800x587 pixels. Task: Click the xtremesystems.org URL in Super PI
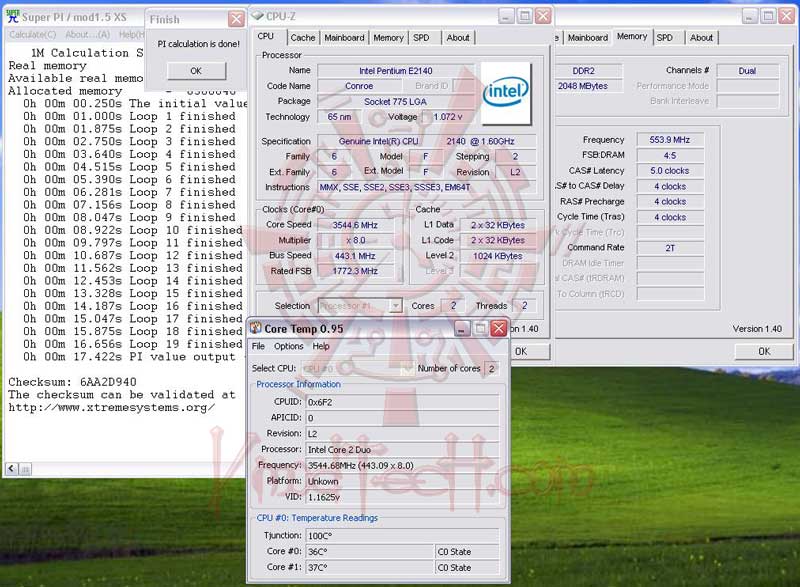tap(111, 407)
